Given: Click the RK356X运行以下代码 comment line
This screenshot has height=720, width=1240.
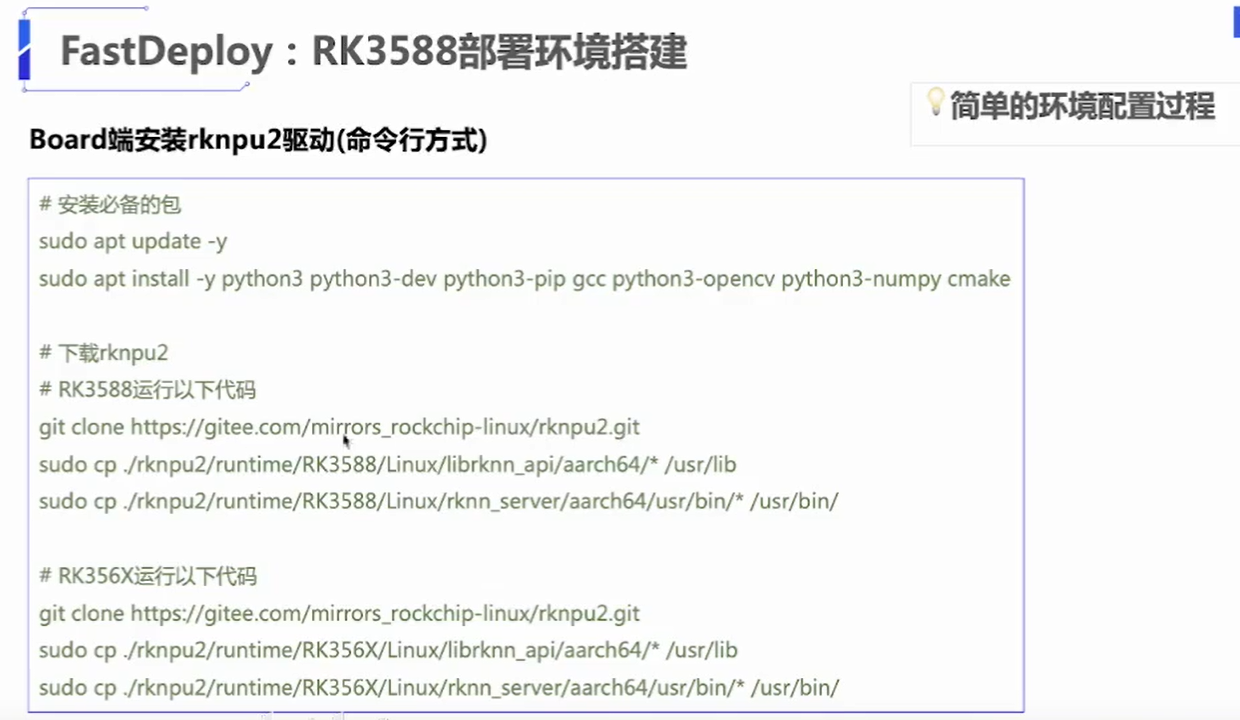Looking at the screenshot, I should tap(148, 576).
